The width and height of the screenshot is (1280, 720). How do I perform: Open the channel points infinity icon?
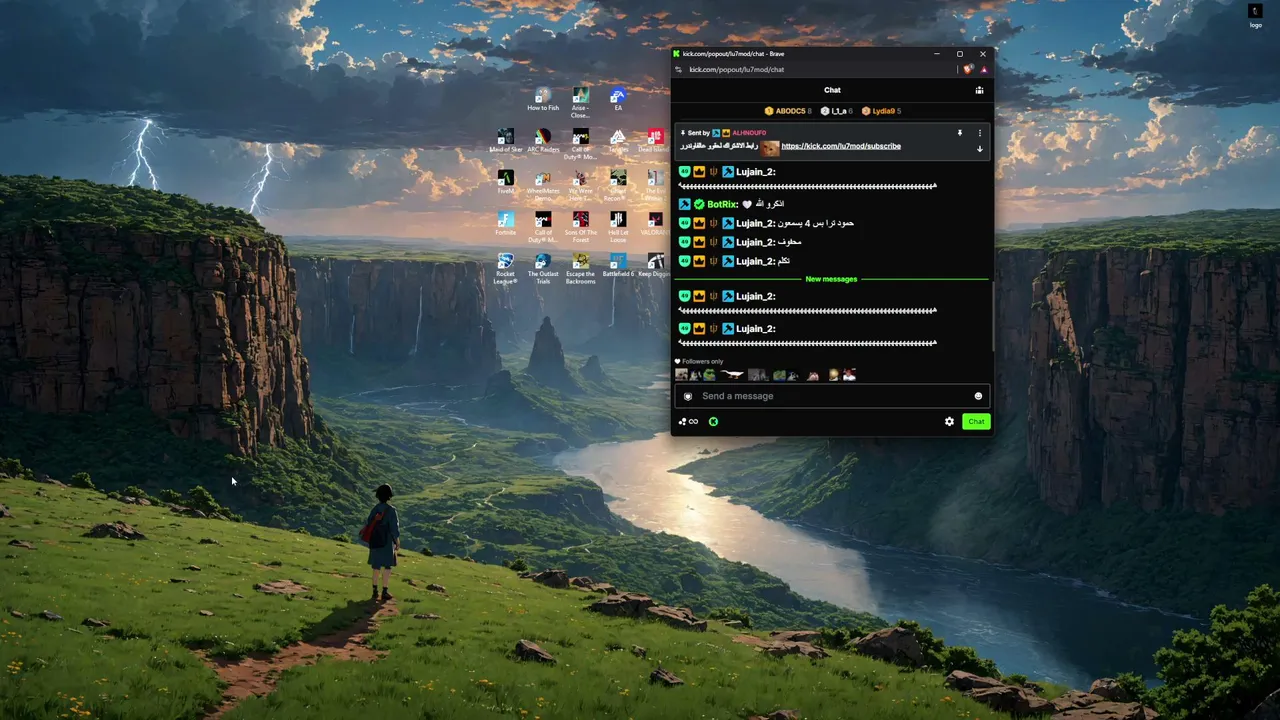pyautogui.click(x=688, y=422)
